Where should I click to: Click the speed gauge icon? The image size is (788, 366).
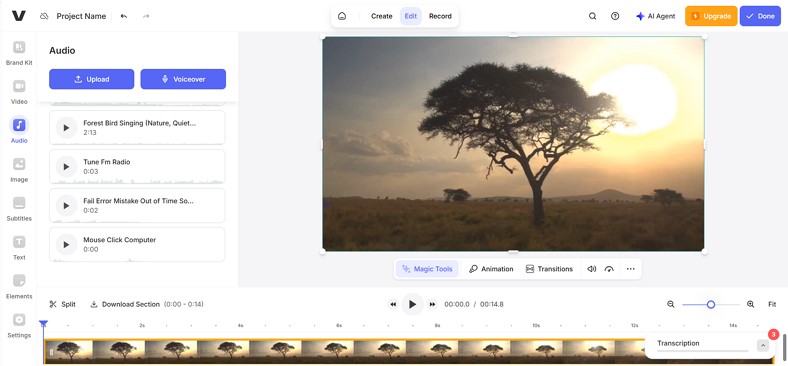[609, 269]
